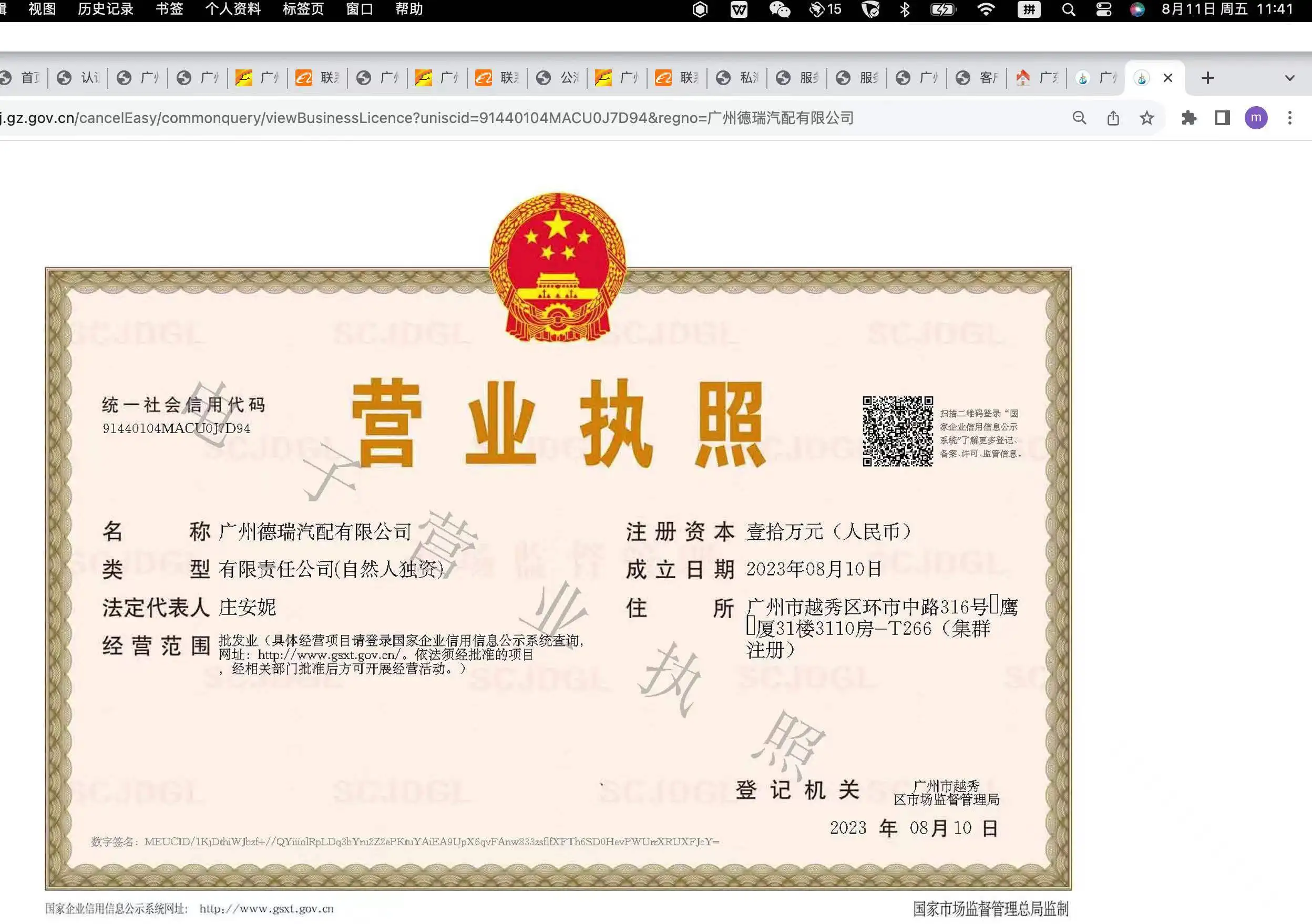Open the 标签页 menu
Screen dimensions: 1312x924
pyautogui.click(x=303, y=9)
